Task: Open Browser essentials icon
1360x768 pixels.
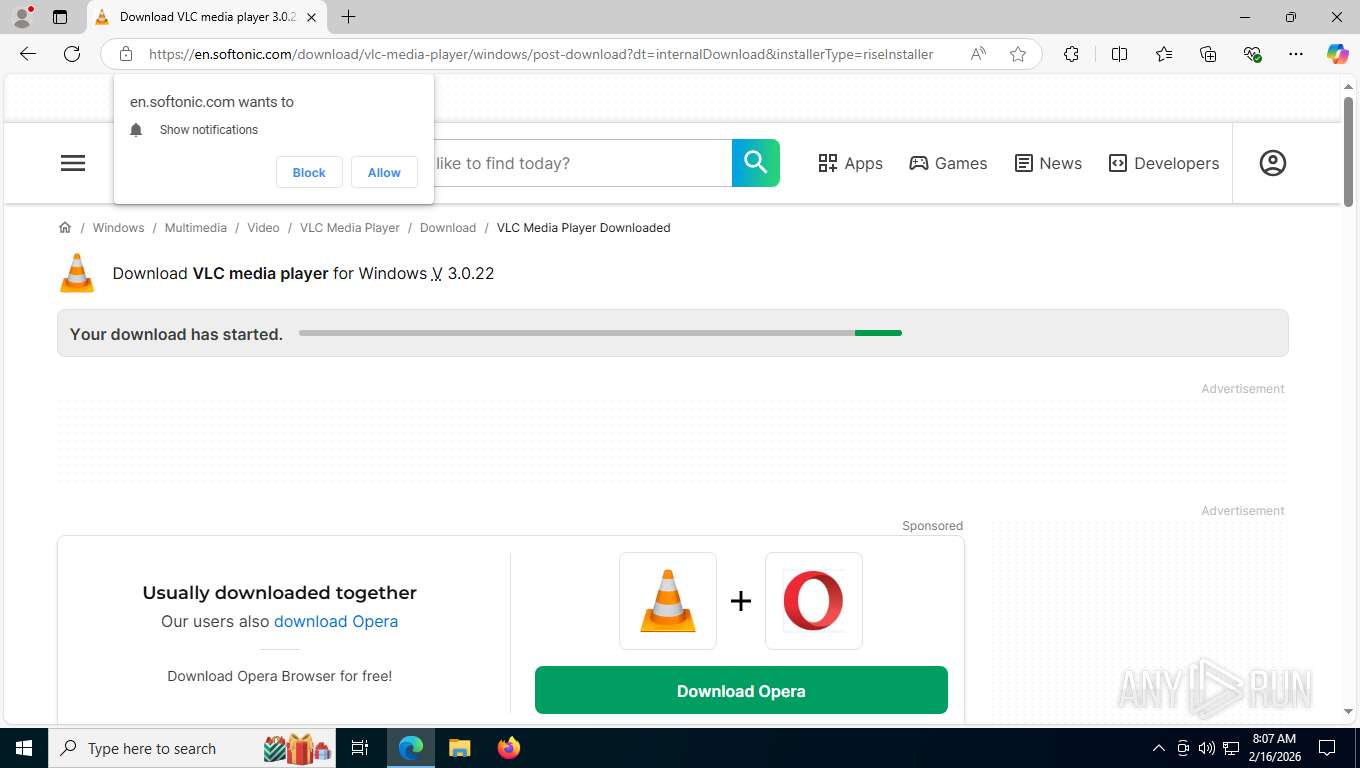Action: tap(1252, 54)
